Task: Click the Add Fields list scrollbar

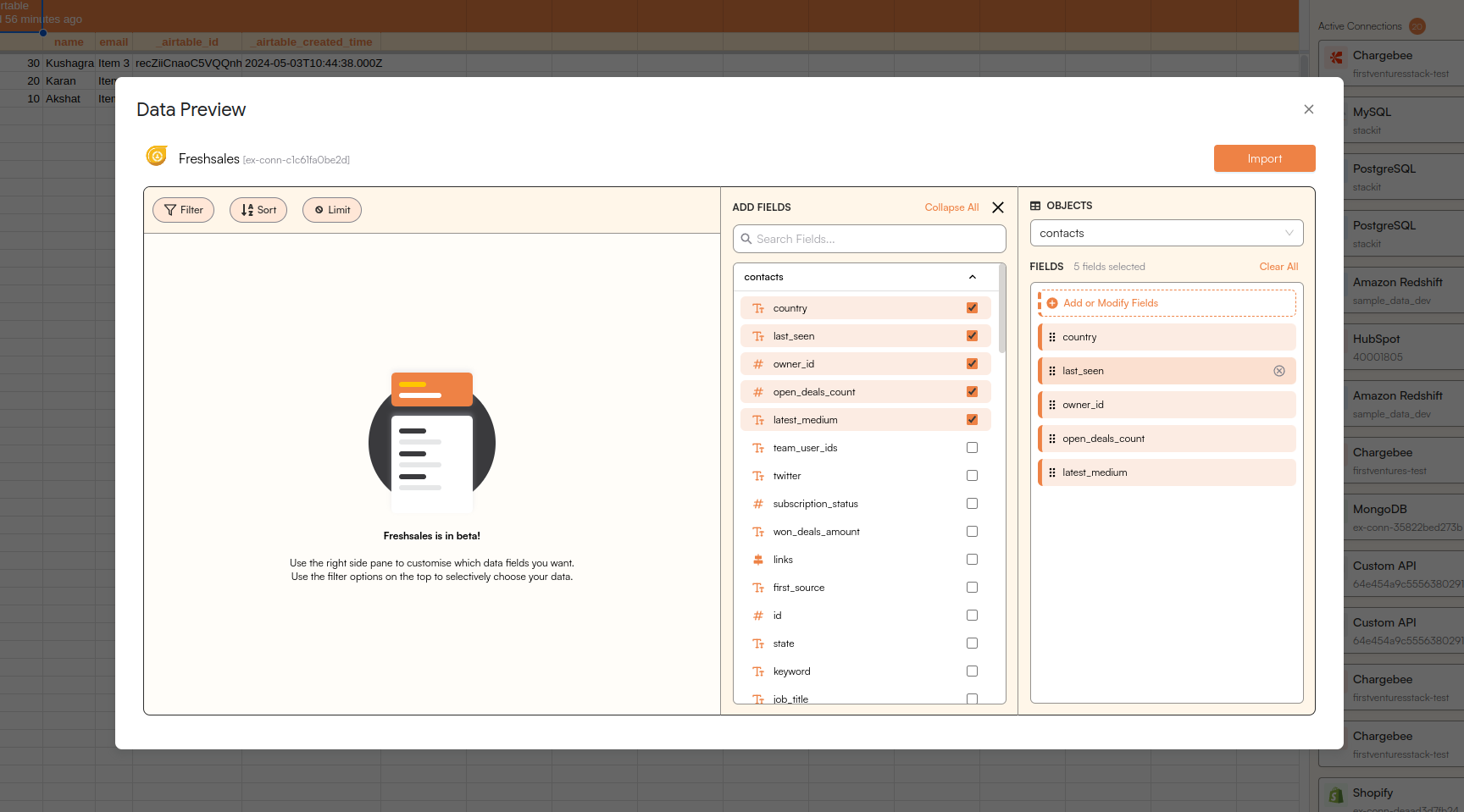Action: (1002, 308)
